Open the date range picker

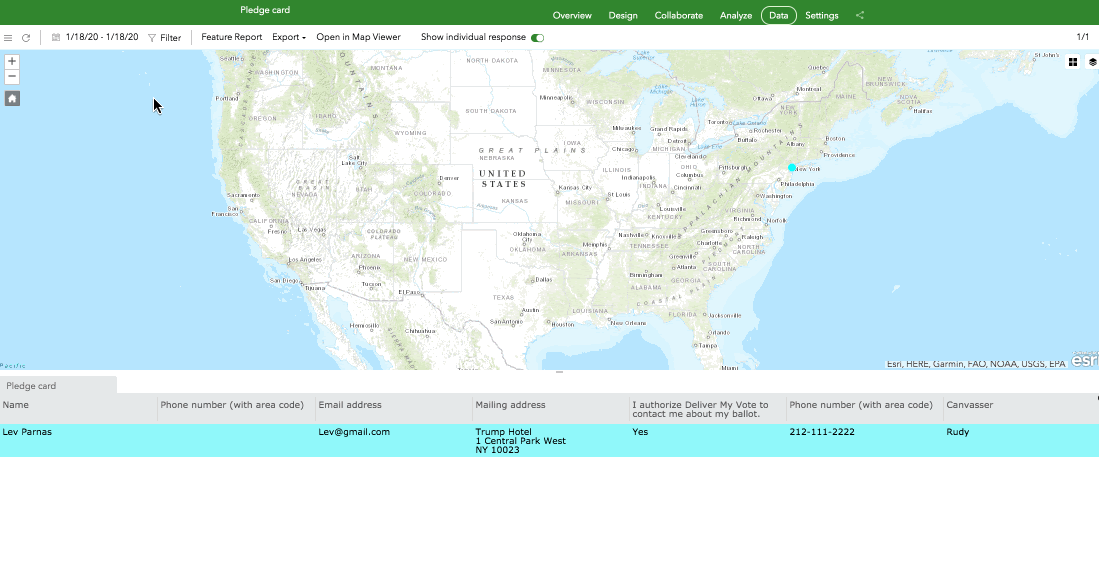point(95,37)
